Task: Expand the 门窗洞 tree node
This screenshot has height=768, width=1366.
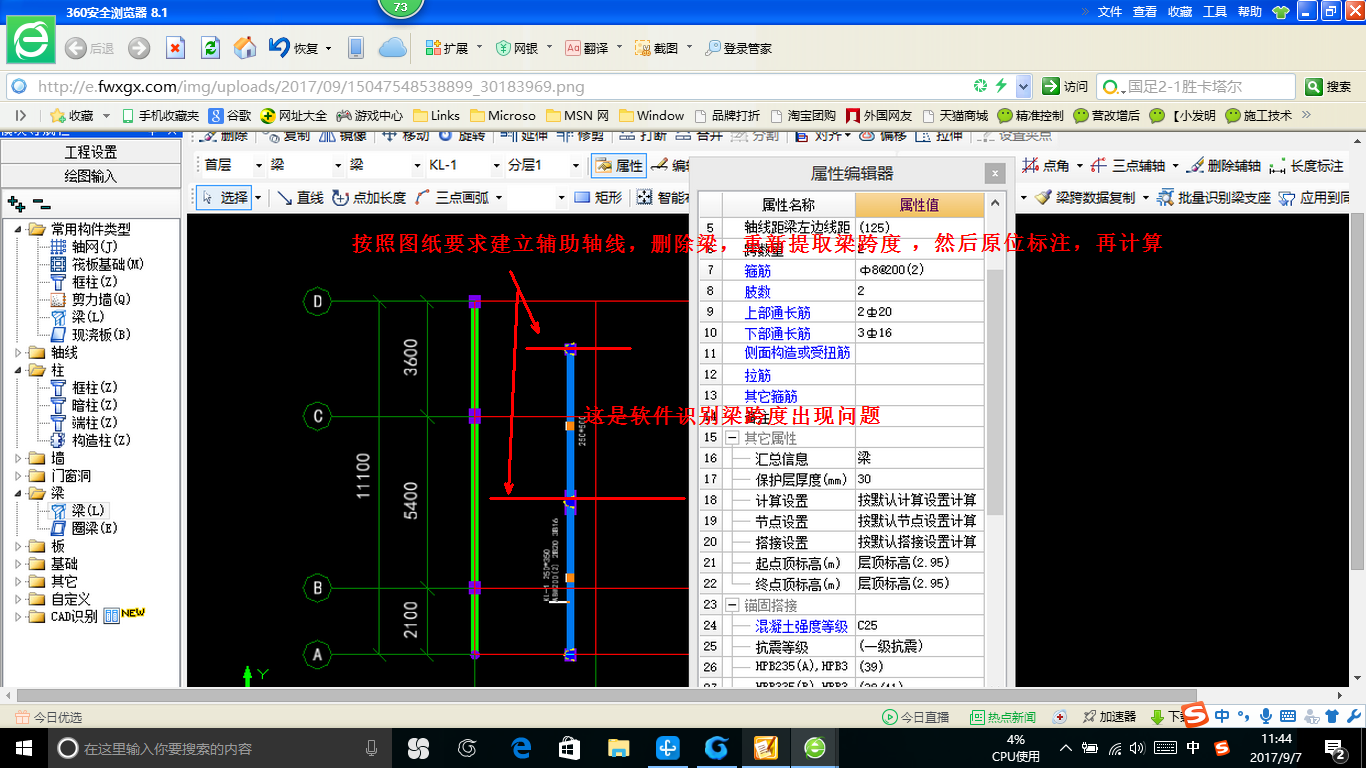Action: (19, 476)
